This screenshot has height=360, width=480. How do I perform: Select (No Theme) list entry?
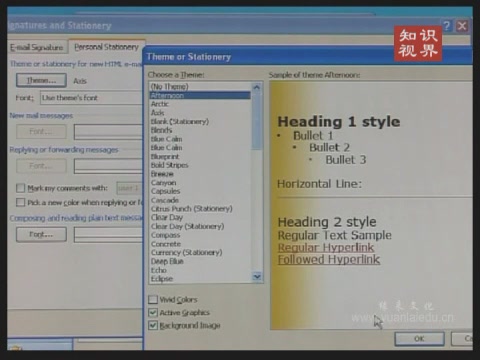click(x=169, y=87)
